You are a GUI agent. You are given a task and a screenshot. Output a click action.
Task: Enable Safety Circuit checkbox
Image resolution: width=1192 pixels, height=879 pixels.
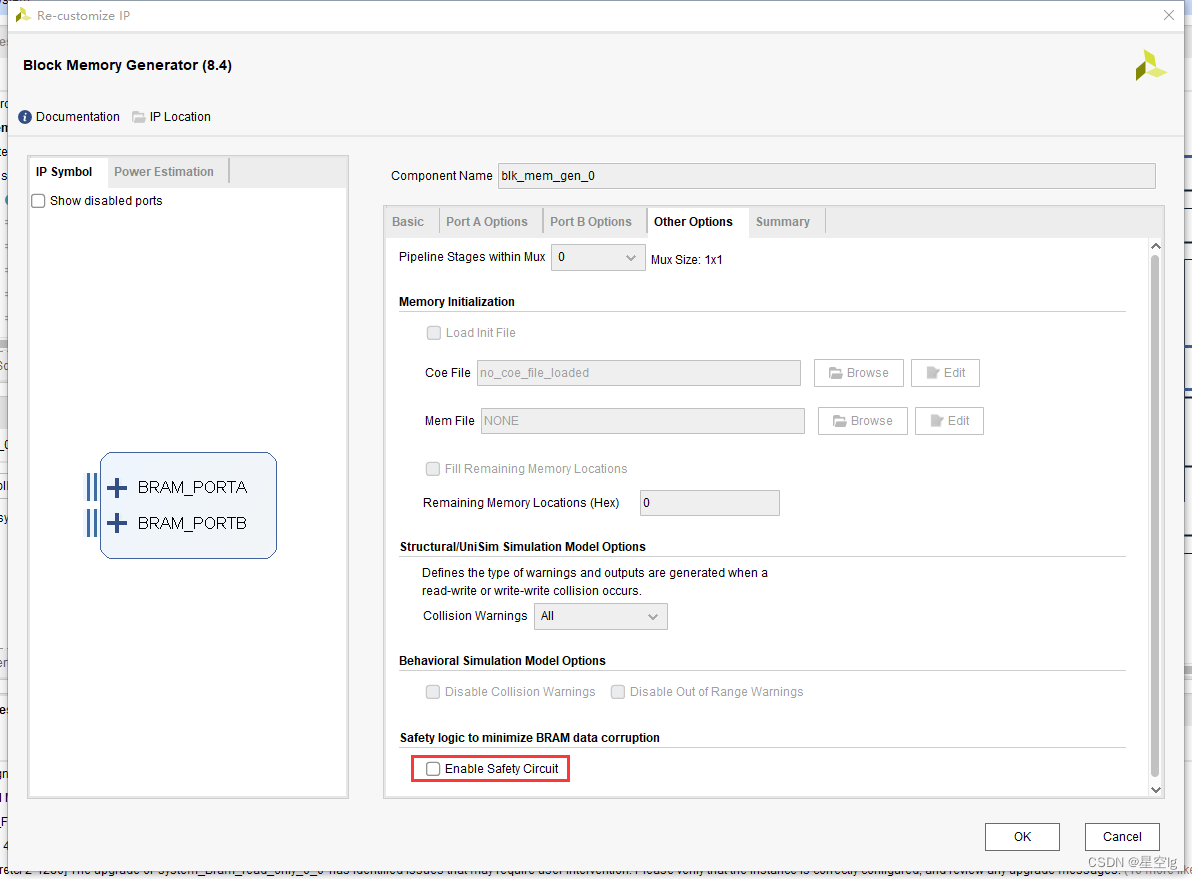click(x=433, y=769)
